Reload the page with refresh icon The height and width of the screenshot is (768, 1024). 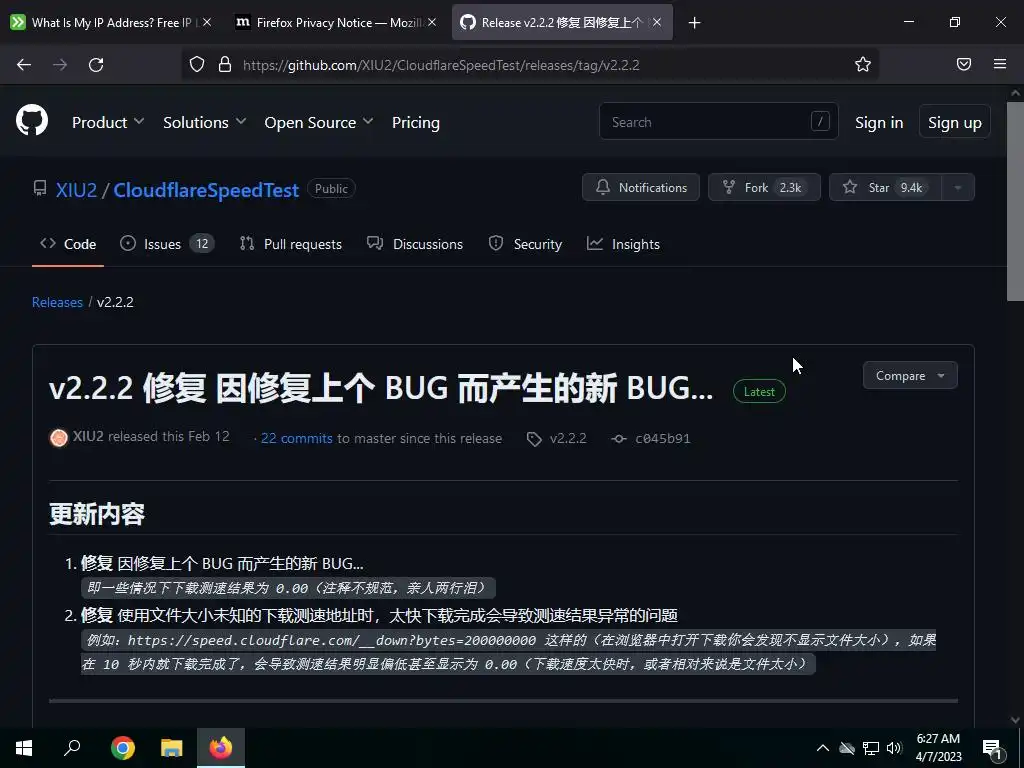coord(96,65)
